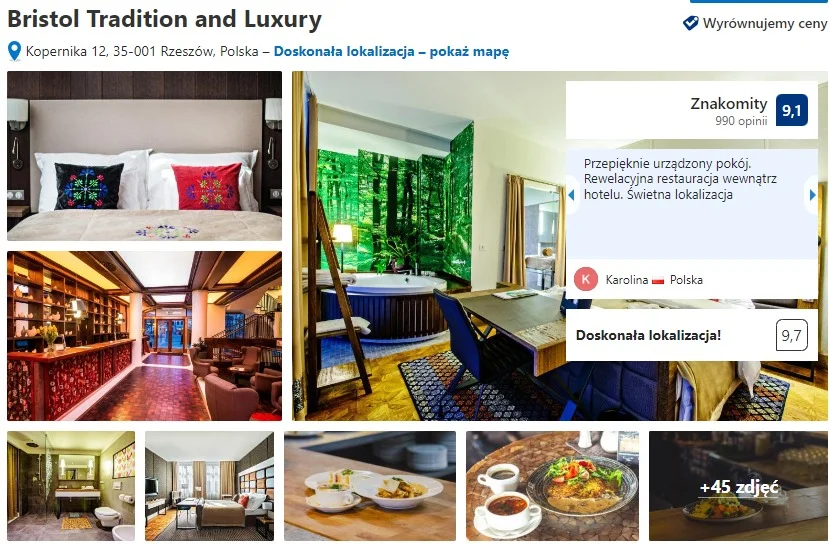Click the blue map pin icon
The image size is (829, 545).
point(15,51)
